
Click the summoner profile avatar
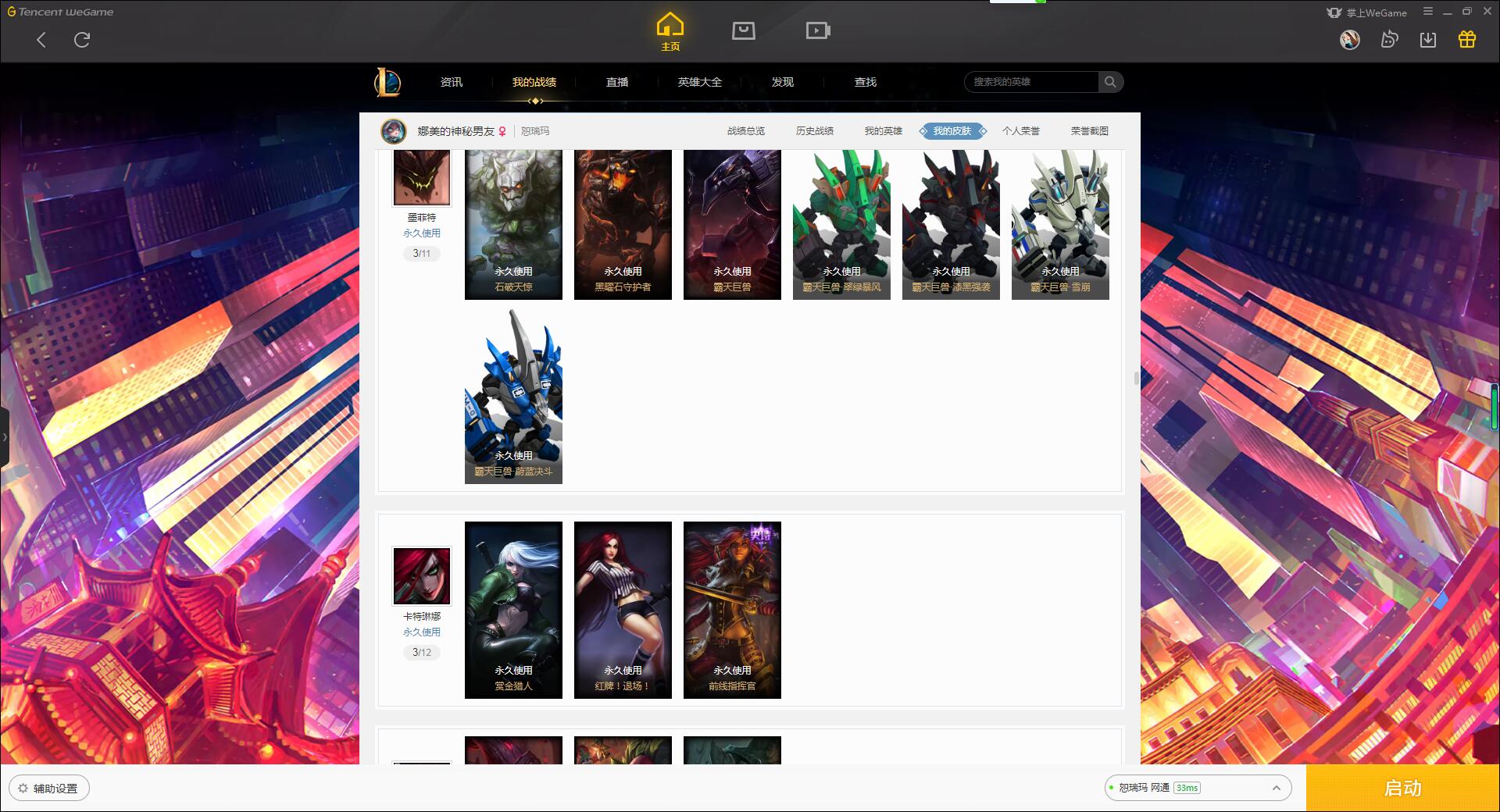[394, 131]
